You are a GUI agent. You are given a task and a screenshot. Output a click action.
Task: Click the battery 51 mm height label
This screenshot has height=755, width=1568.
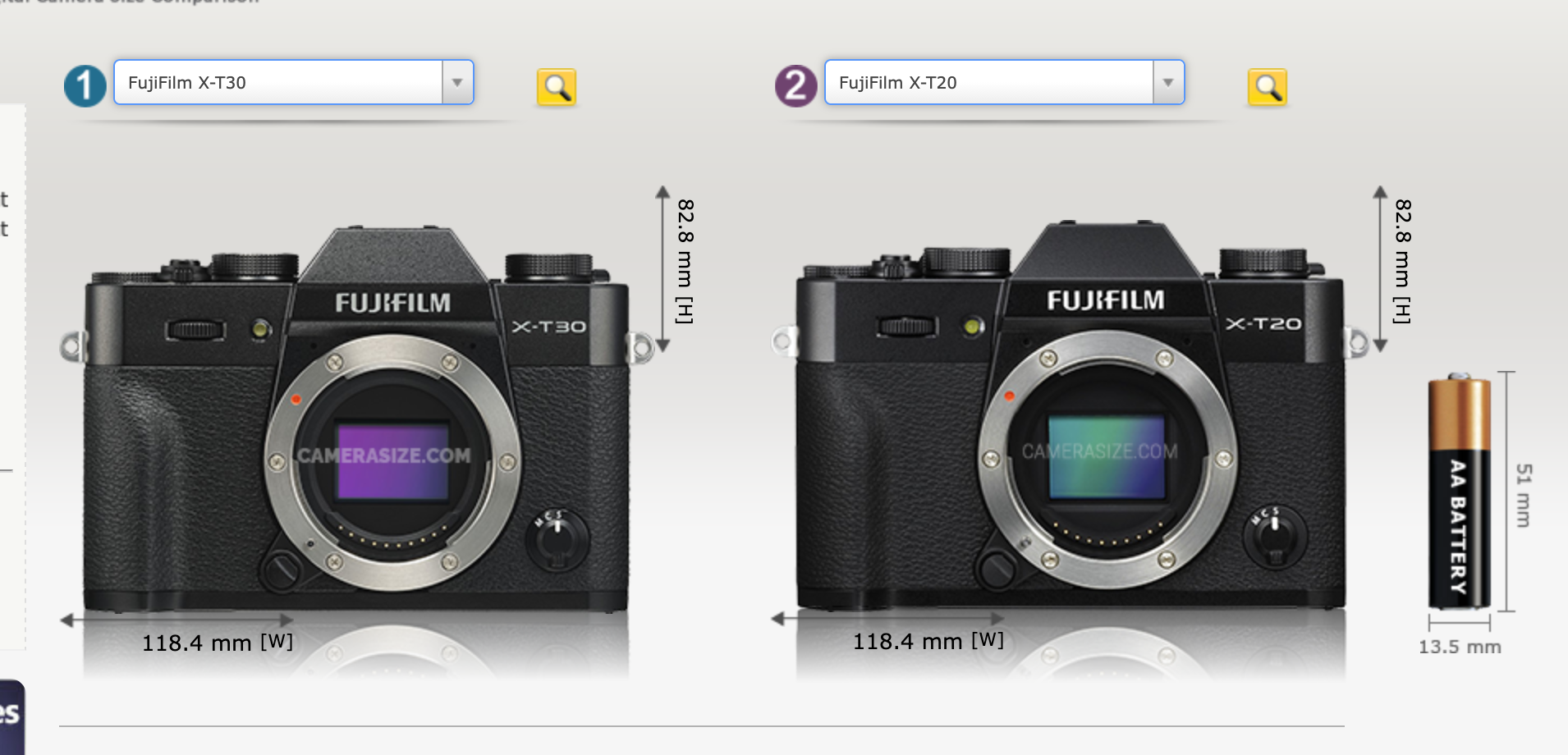pyautogui.click(x=1524, y=495)
